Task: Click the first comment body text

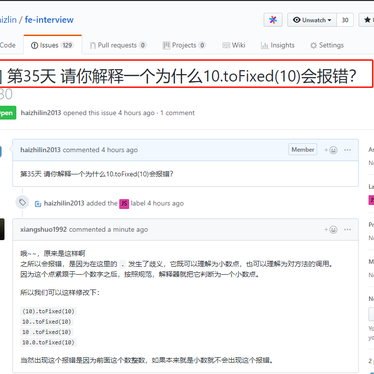Action: [x=97, y=174]
